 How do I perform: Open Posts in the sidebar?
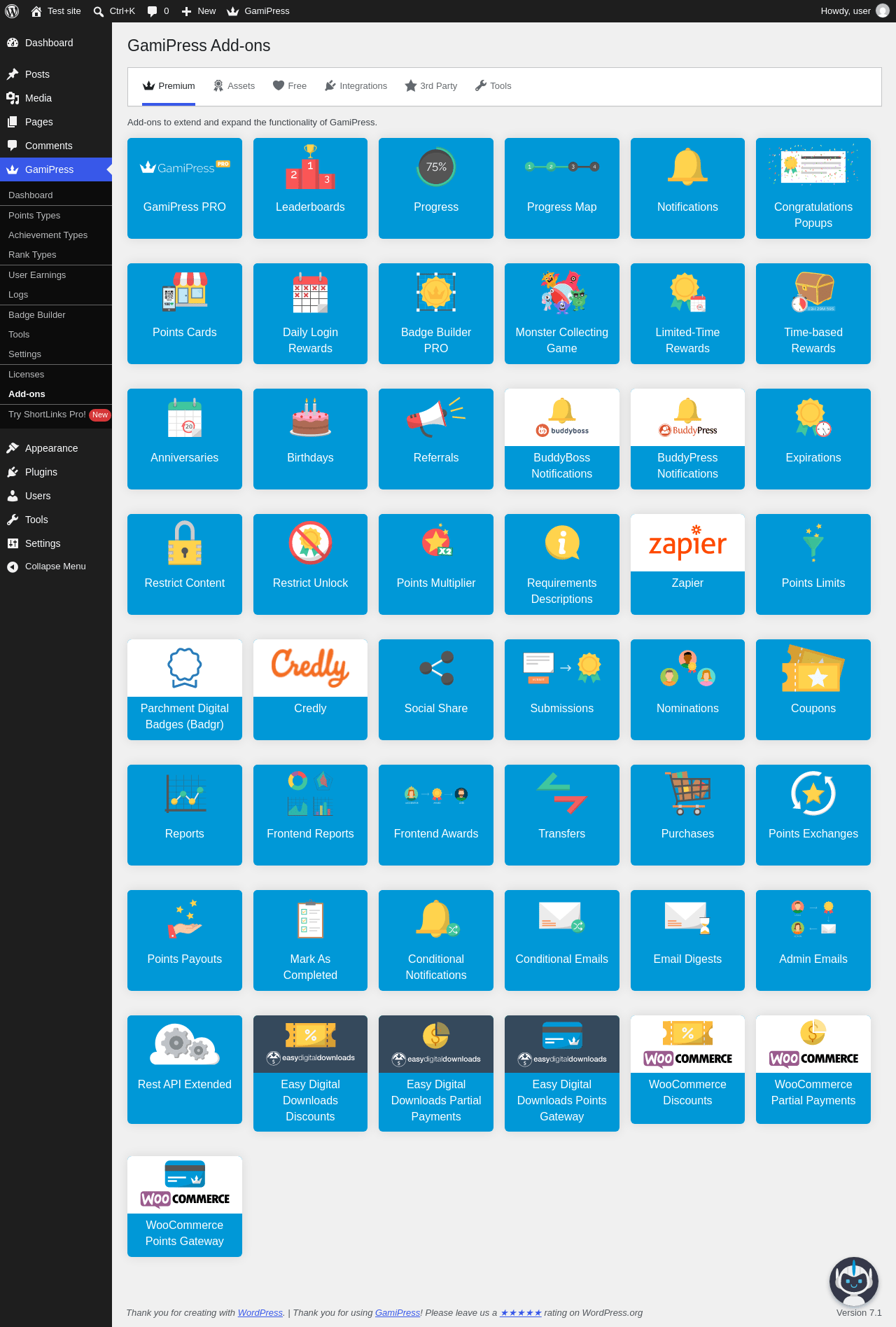tap(56, 74)
